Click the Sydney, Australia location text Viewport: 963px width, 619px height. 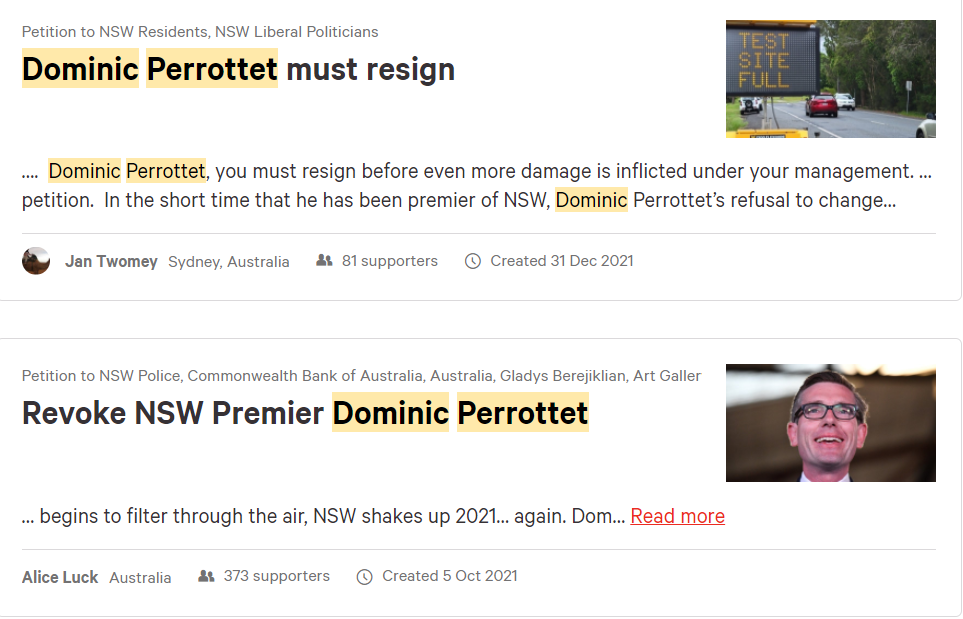(228, 262)
